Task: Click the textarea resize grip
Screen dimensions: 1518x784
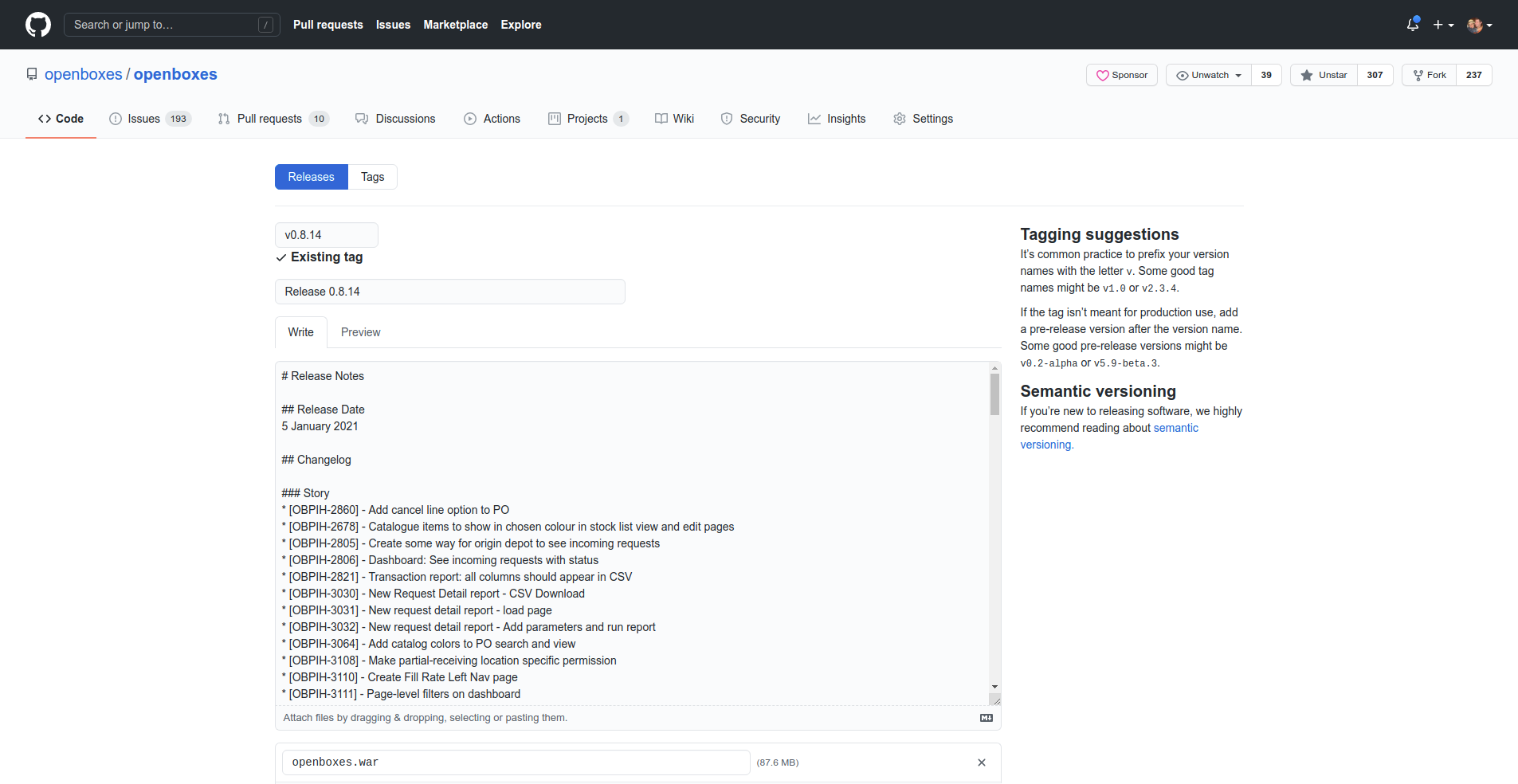Action: pos(995,700)
